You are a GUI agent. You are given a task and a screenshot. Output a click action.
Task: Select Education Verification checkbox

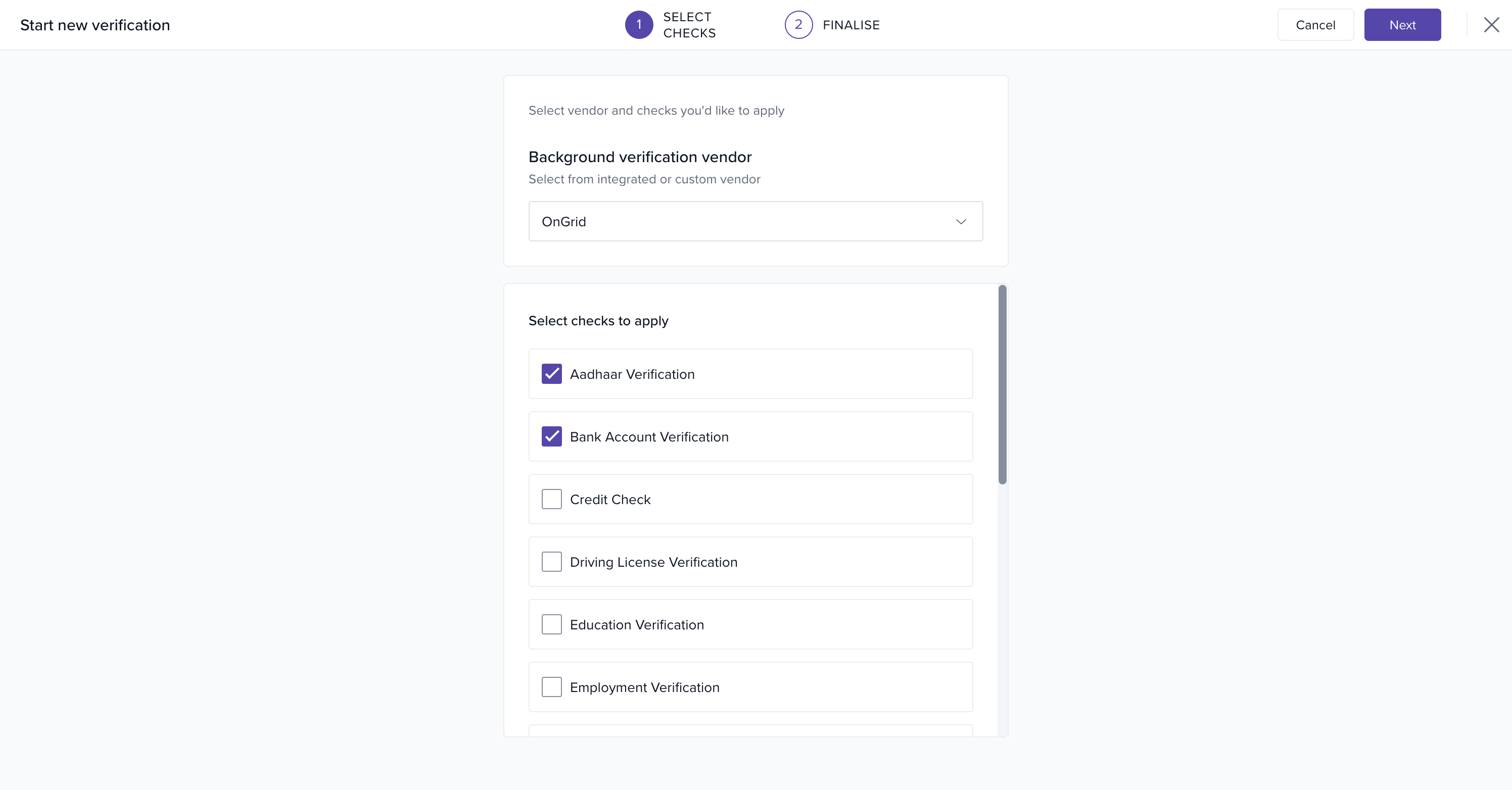pyautogui.click(x=551, y=625)
